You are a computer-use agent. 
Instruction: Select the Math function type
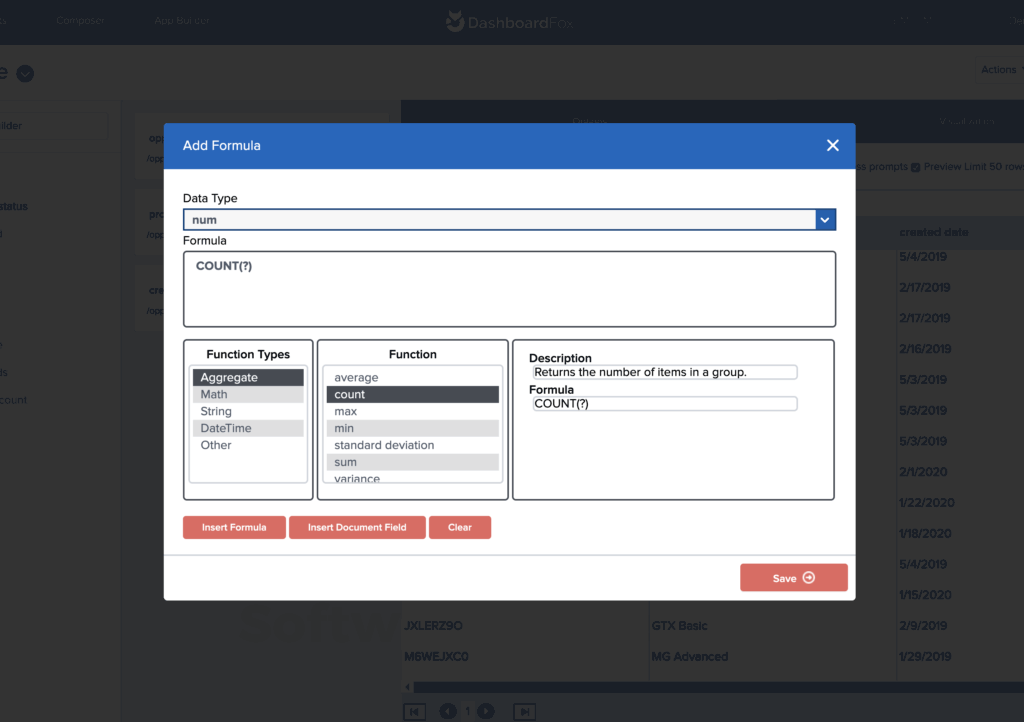(x=247, y=394)
